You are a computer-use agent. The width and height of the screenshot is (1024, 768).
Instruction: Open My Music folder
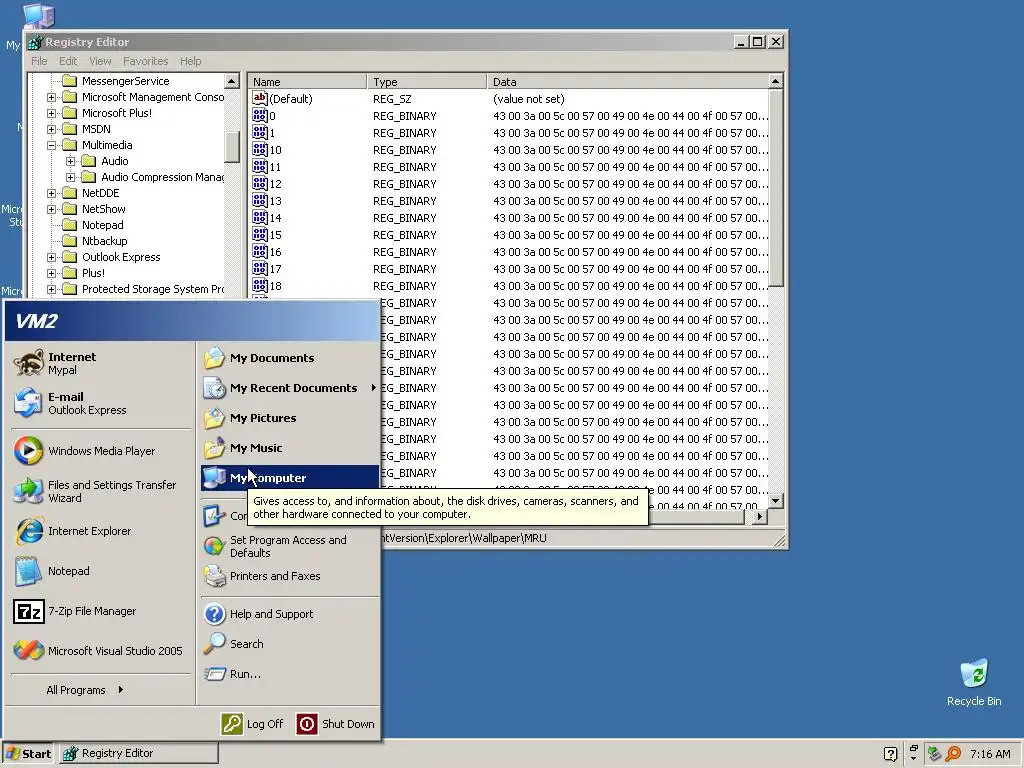(x=290, y=448)
